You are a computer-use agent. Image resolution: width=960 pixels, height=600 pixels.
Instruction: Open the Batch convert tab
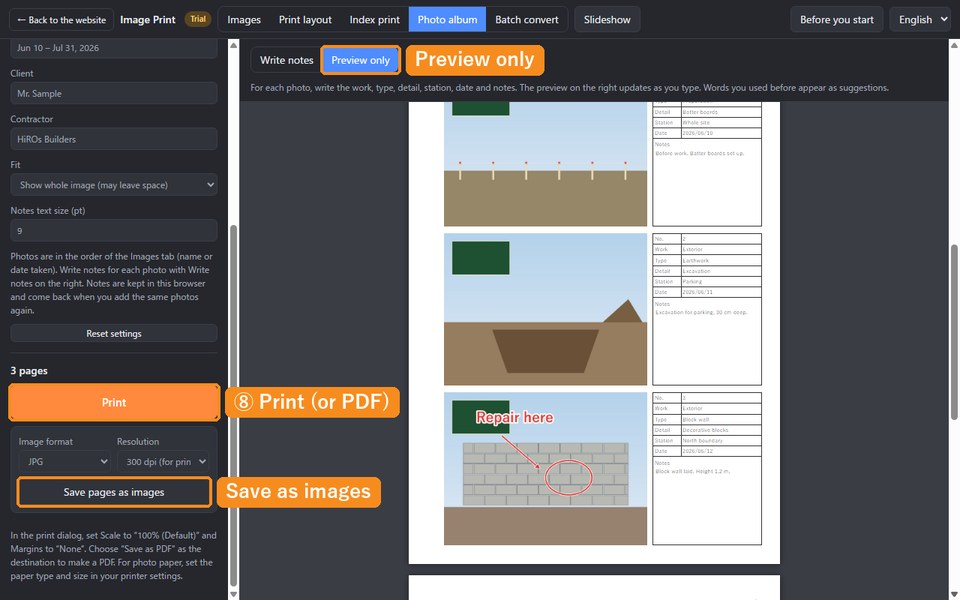[527, 20]
